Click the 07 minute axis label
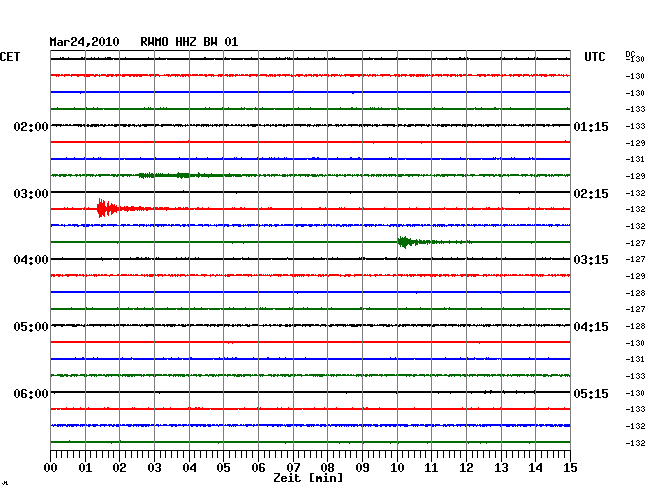The width and height of the screenshot is (650, 494). pyautogui.click(x=293, y=467)
